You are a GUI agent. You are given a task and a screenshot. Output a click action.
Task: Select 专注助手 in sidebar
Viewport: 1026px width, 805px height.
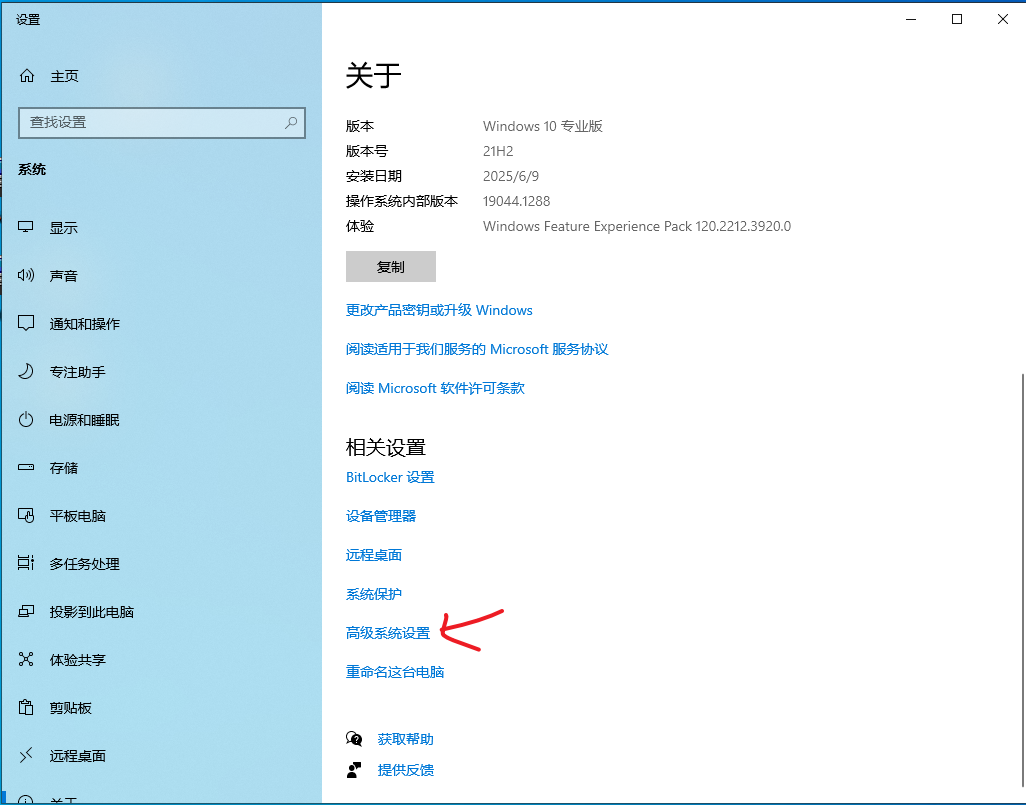77,372
